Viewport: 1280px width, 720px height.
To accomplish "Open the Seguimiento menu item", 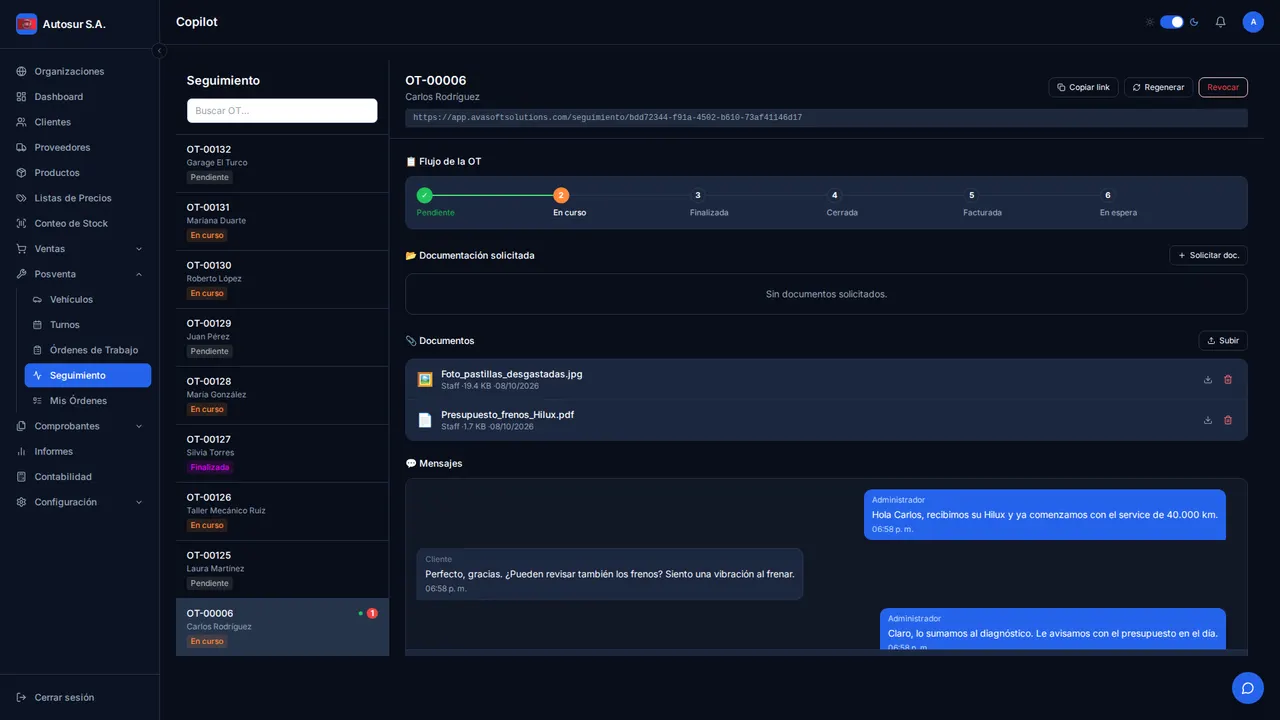I will click(x=88, y=375).
